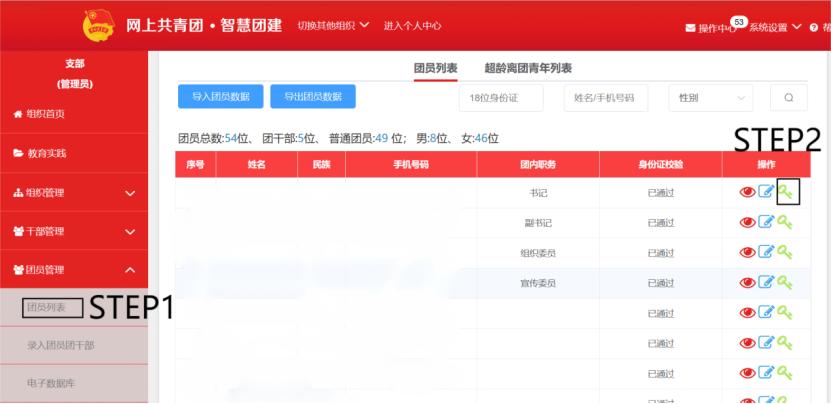The image size is (831, 404).
Task: Click the key icon for 组织委员
Action: (x=785, y=252)
